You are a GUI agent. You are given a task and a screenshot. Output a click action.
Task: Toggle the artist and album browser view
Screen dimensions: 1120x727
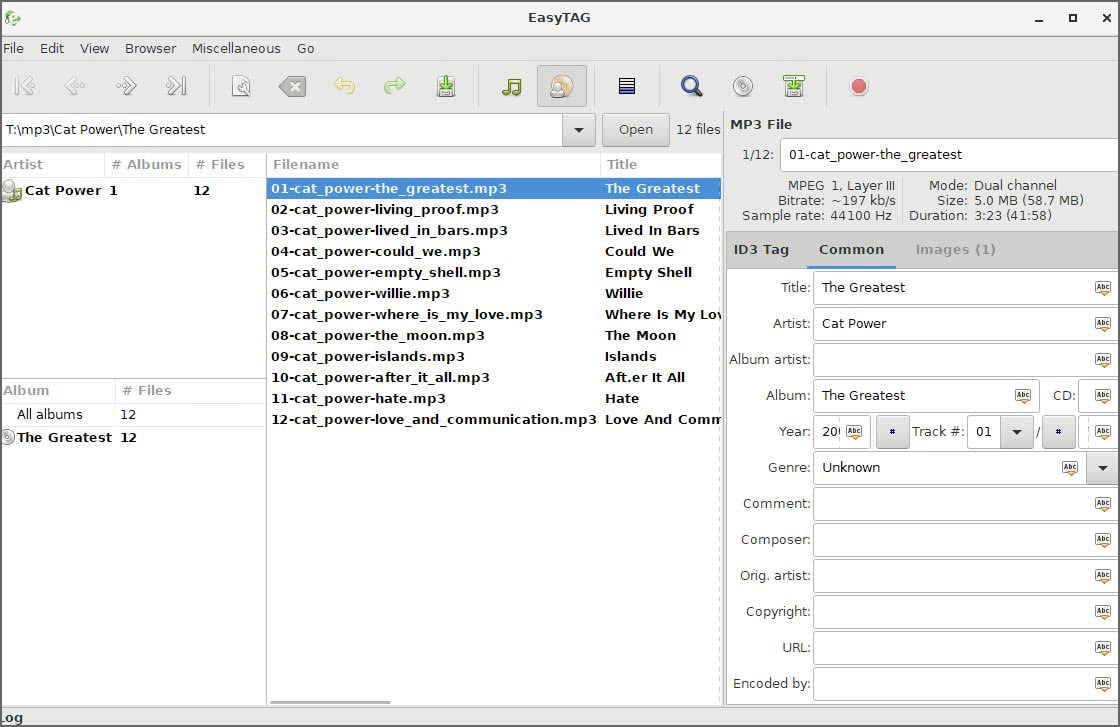tap(561, 87)
